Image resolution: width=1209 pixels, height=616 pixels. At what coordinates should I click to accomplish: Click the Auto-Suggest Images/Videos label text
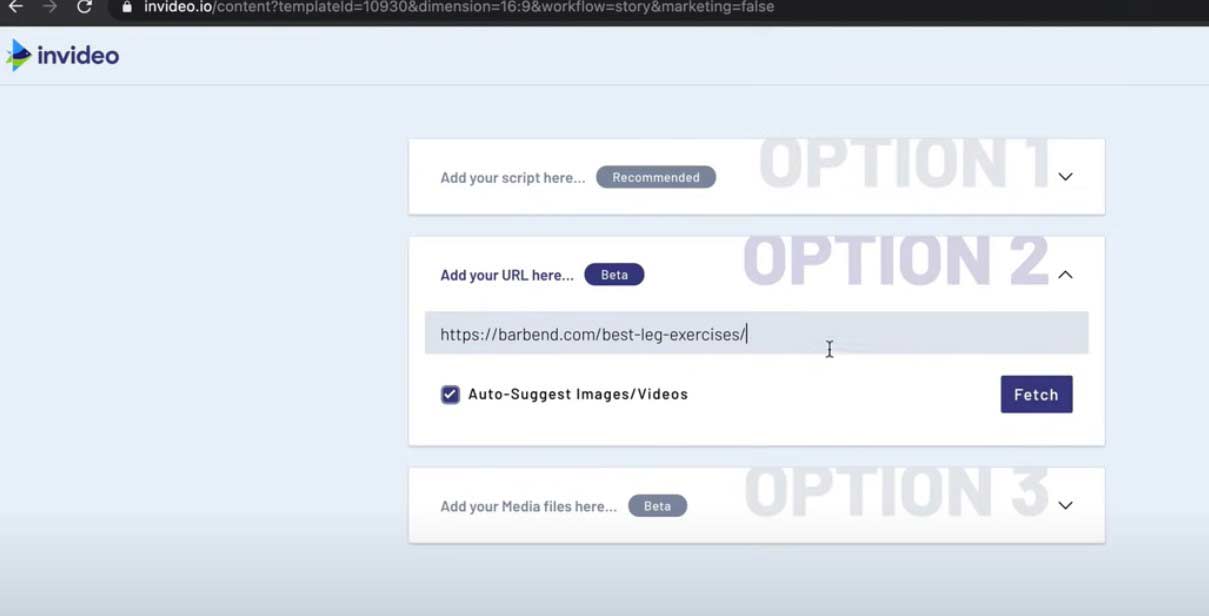pyautogui.click(x=578, y=394)
